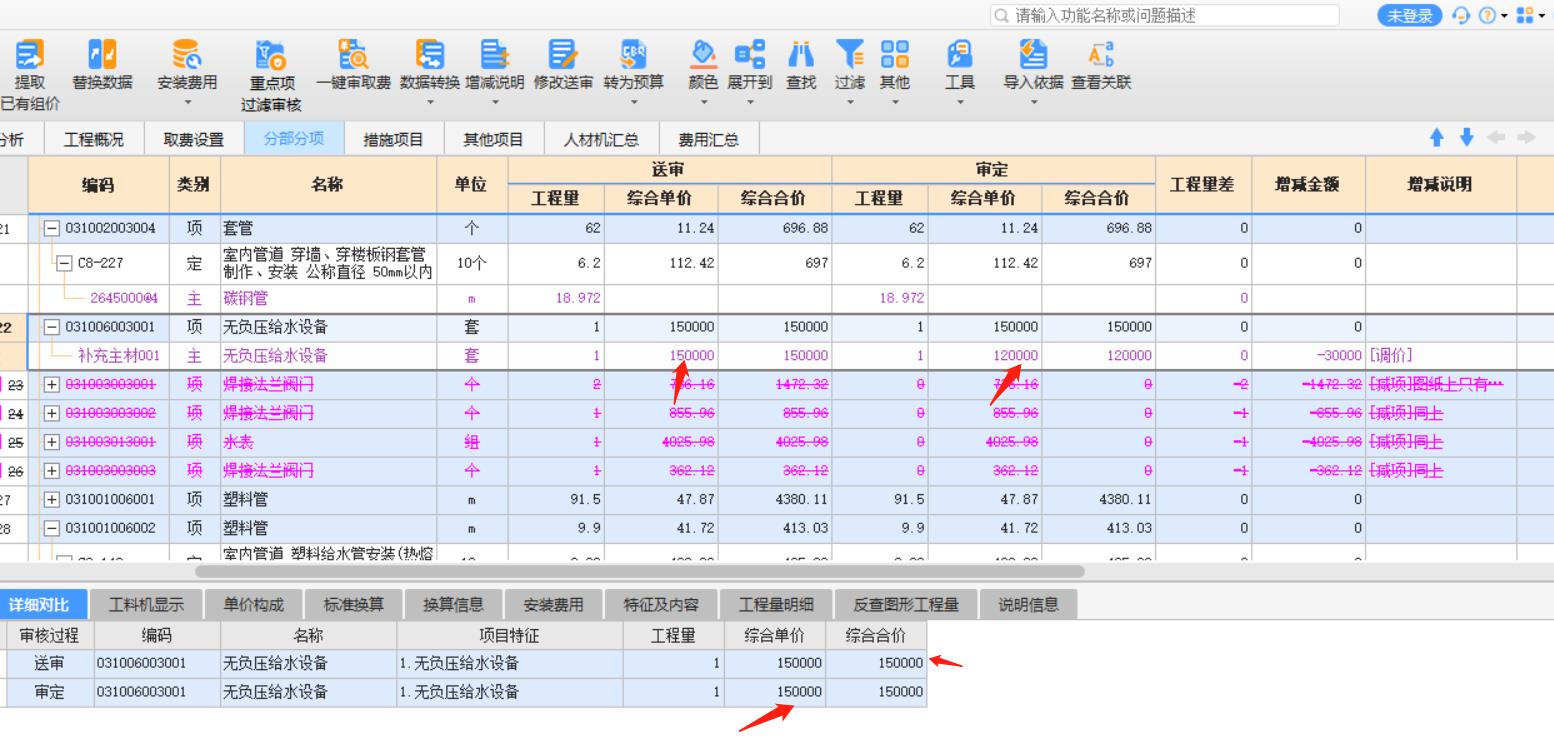This screenshot has width=1554, height=751.
Task: Expand the 031003003002 焊接法兰阀门 row
Action: [53, 414]
